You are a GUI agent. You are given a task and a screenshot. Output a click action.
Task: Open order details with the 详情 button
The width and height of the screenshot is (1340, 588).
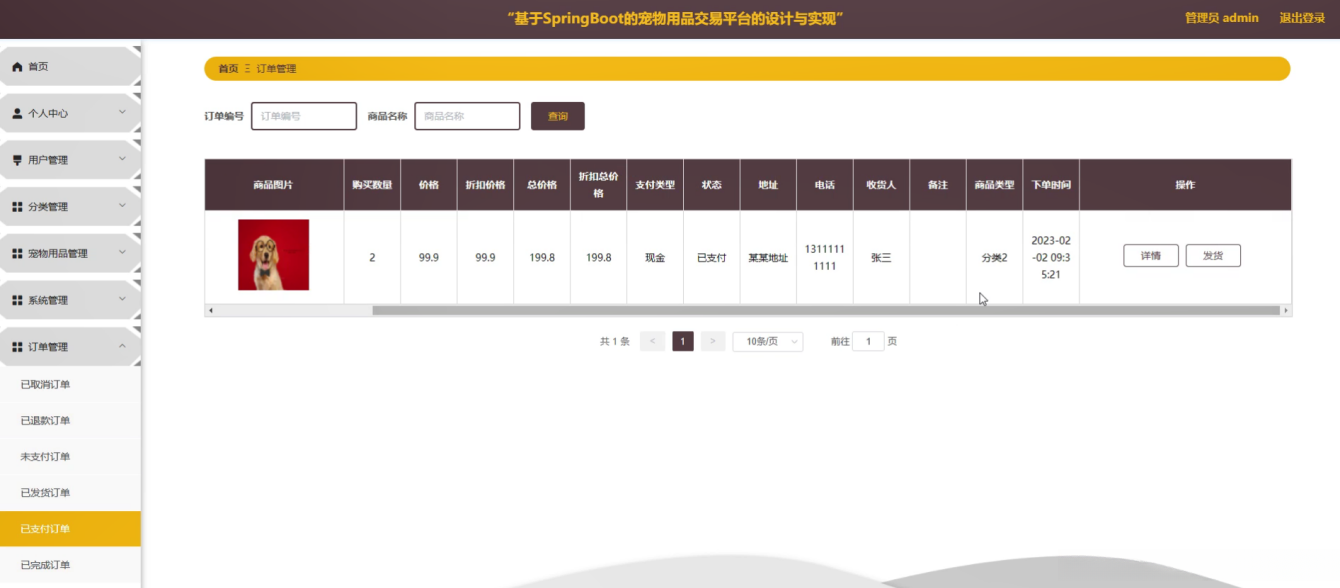point(1150,255)
